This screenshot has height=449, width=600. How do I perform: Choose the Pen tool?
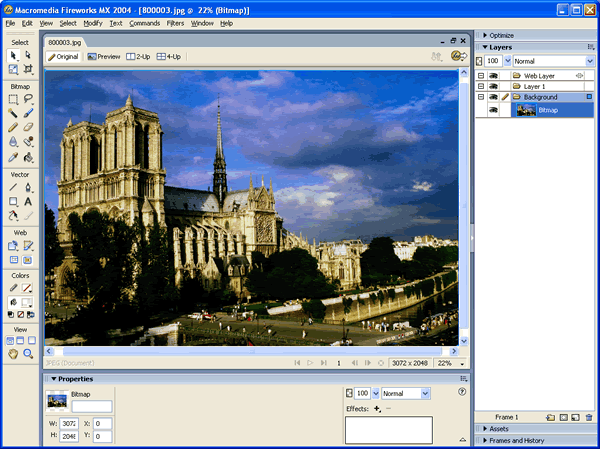[x=28, y=187]
